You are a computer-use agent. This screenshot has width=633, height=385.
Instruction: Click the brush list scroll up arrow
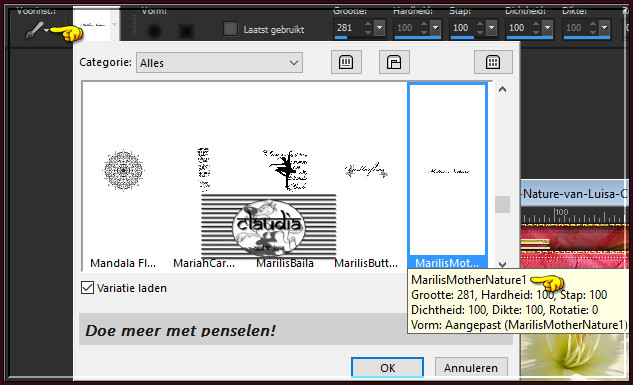pyautogui.click(x=502, y=90)
